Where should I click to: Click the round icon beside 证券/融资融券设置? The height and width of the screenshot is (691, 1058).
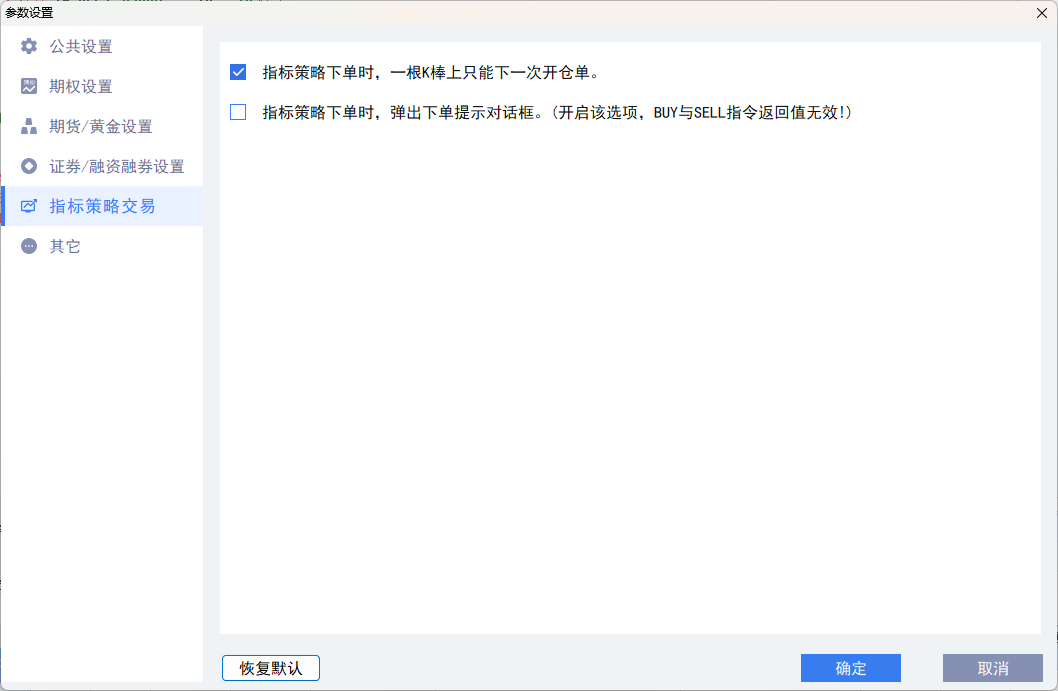(29, 166)
